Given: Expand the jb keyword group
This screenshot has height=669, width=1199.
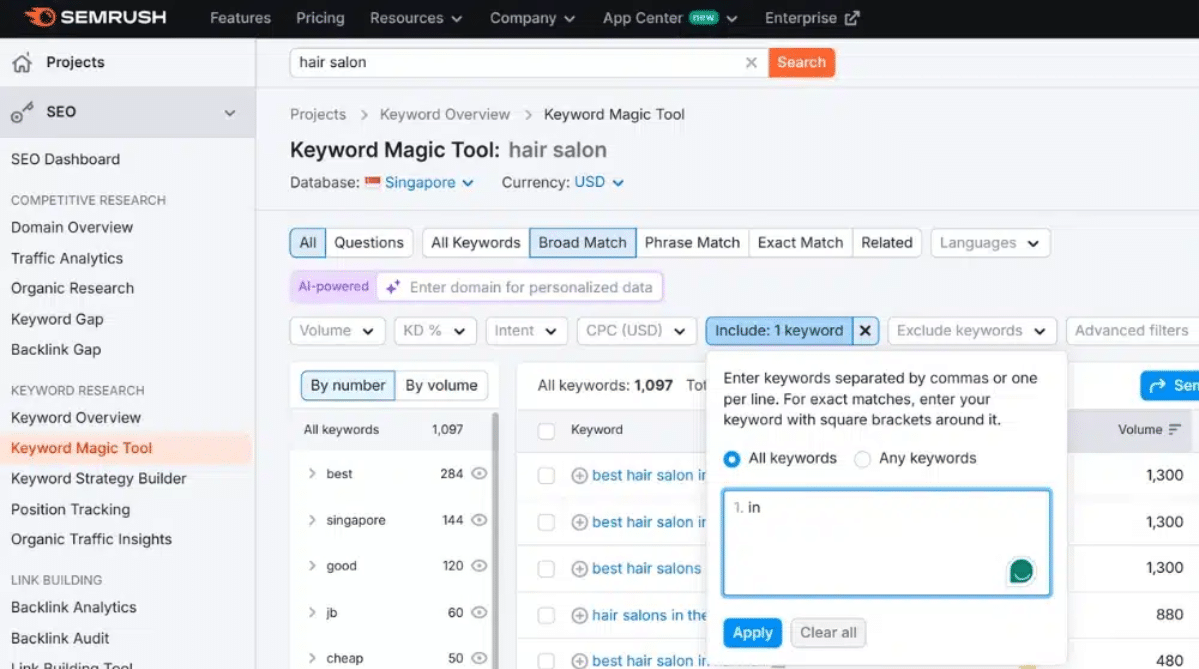Looking at the screenshot, I should (x=312, y=612).
